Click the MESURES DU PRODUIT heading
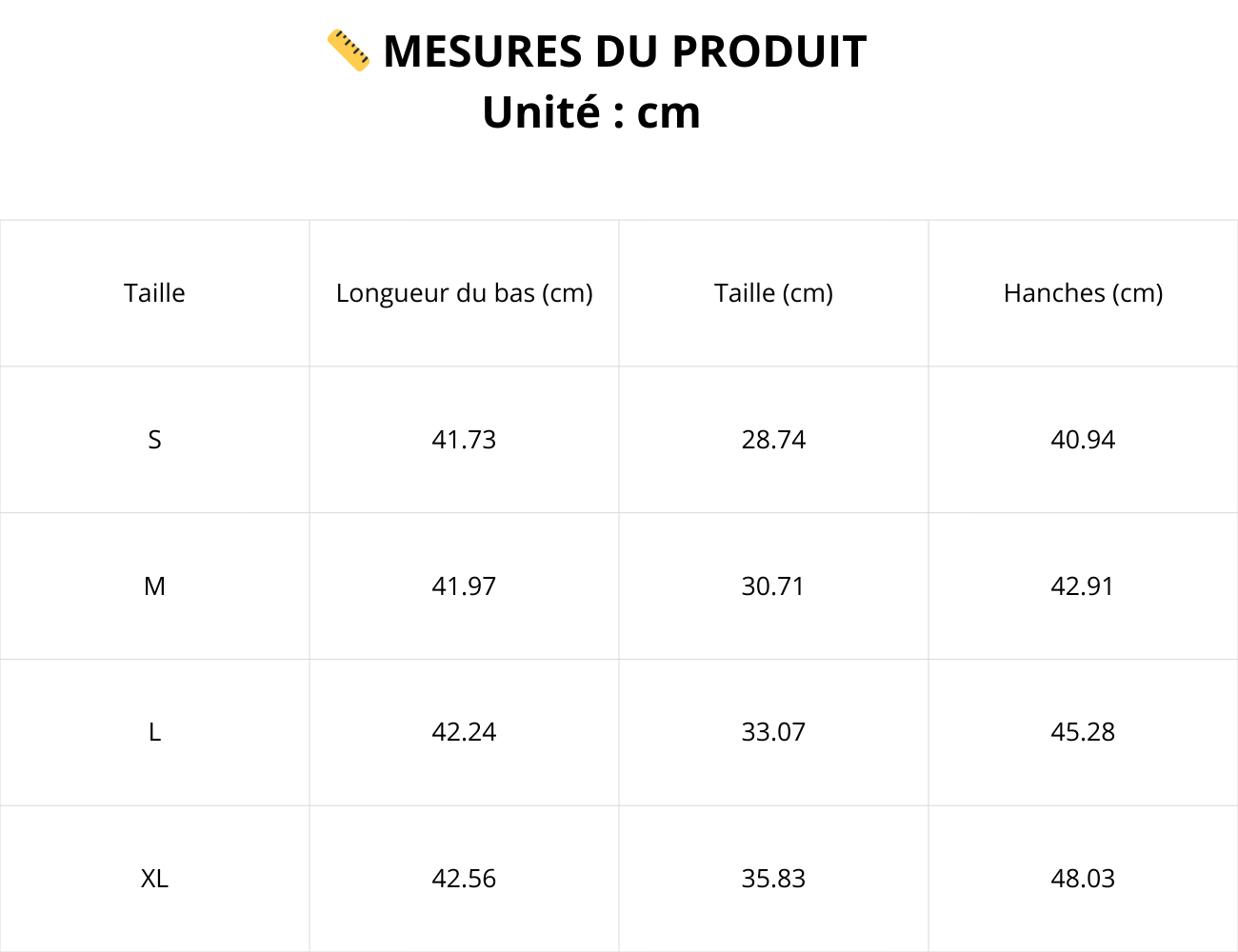 625,51
